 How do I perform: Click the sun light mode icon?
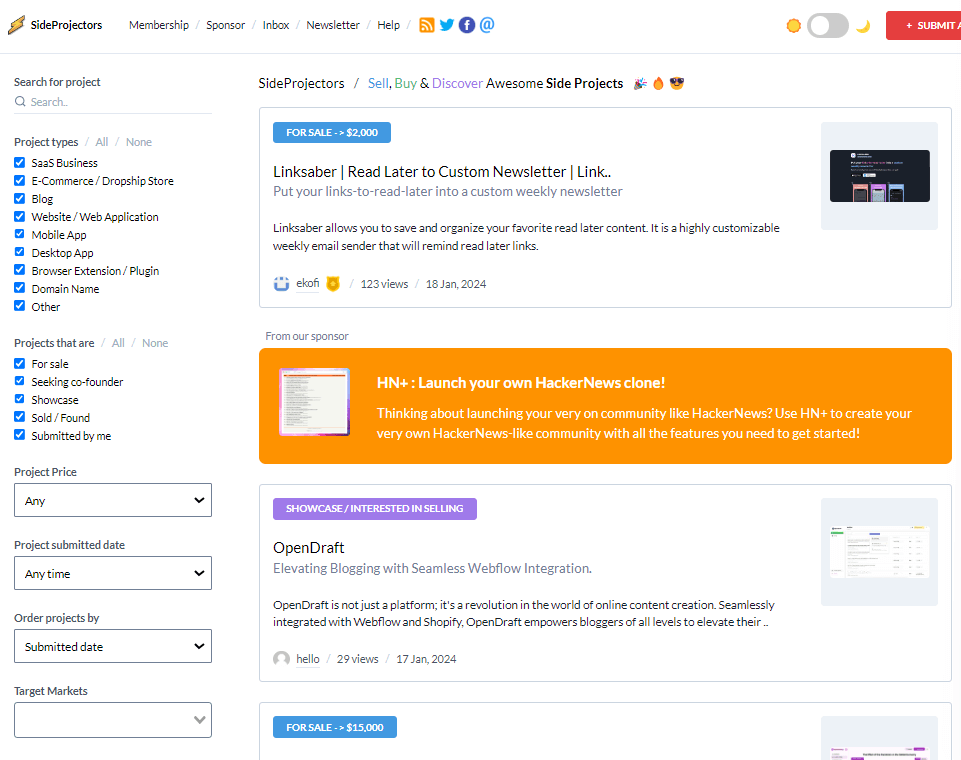pos(794,26)
